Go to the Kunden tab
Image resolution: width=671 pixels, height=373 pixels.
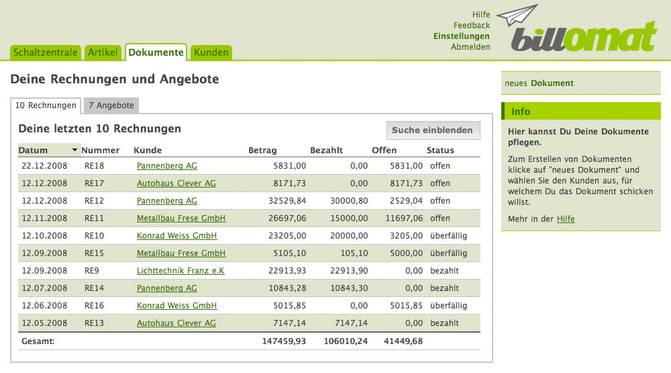[x=211, y=52]
